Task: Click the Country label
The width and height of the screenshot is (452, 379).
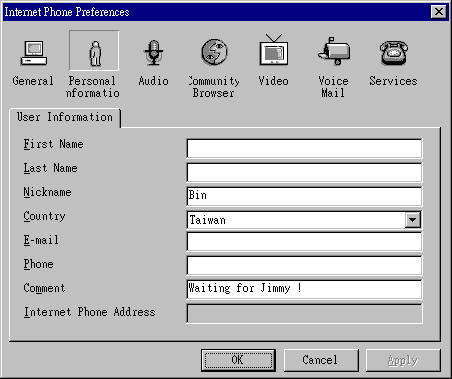Action: click(44, 216)
